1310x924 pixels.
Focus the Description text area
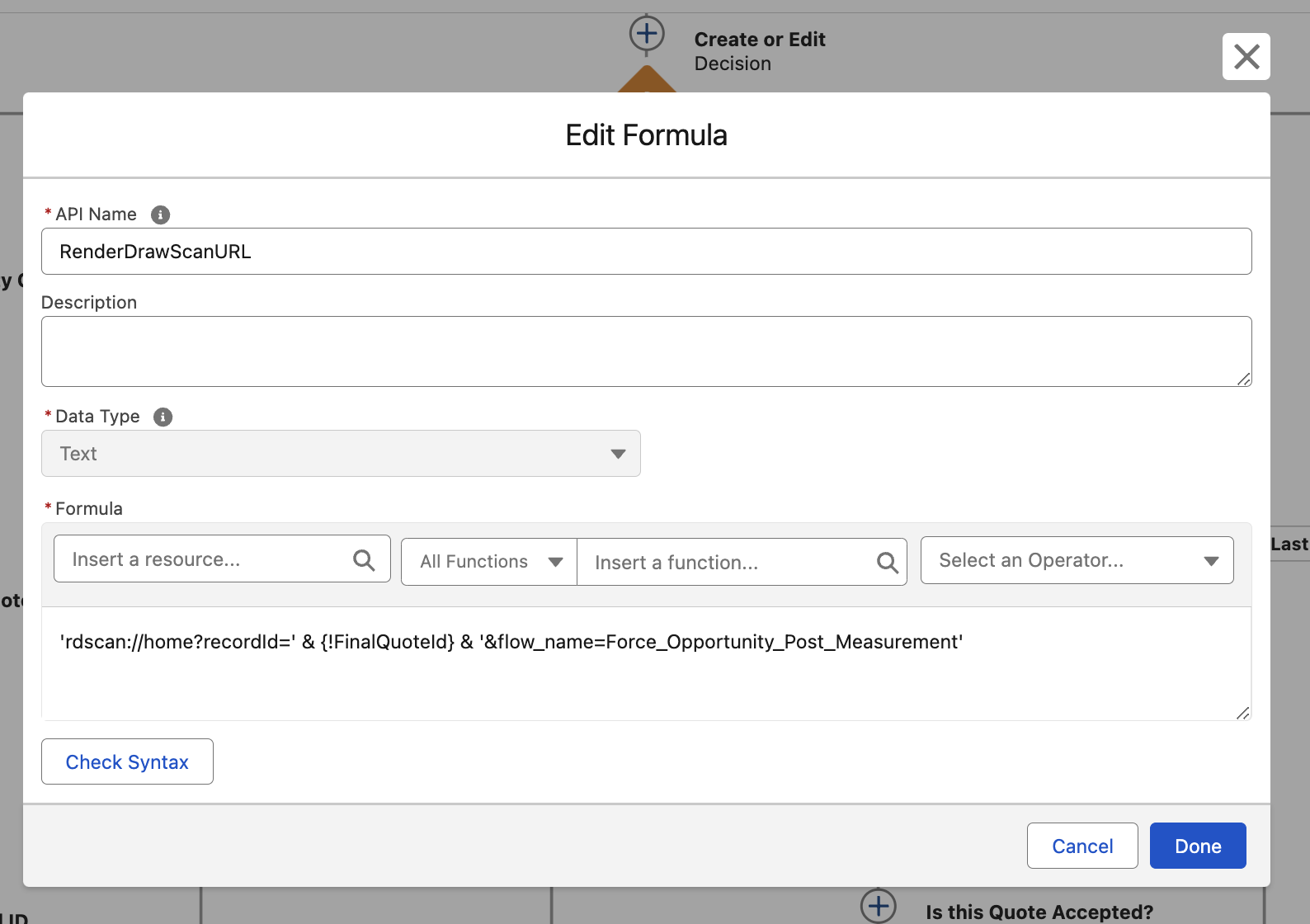point(646,351)
